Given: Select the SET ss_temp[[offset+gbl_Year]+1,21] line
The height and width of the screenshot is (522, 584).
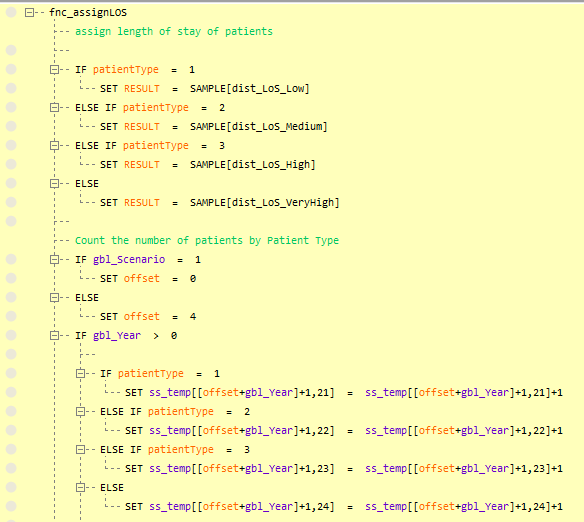Looking at the screenshot, I should [344, 392].
